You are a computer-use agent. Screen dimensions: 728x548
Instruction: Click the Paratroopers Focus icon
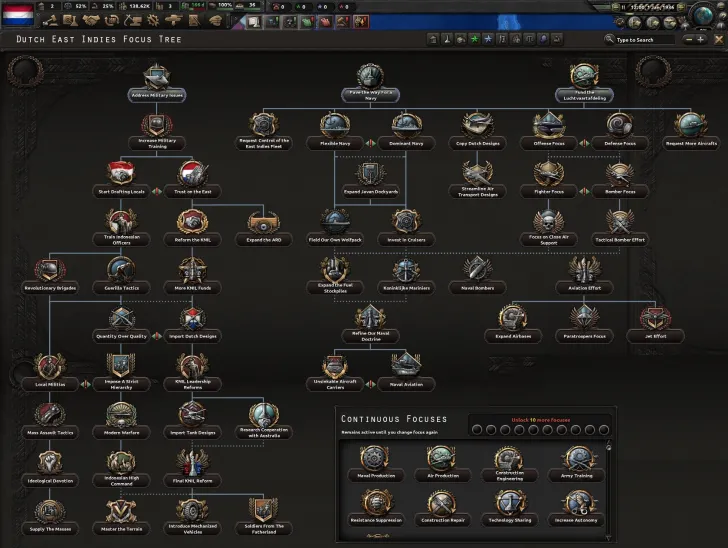coord(586,320)
